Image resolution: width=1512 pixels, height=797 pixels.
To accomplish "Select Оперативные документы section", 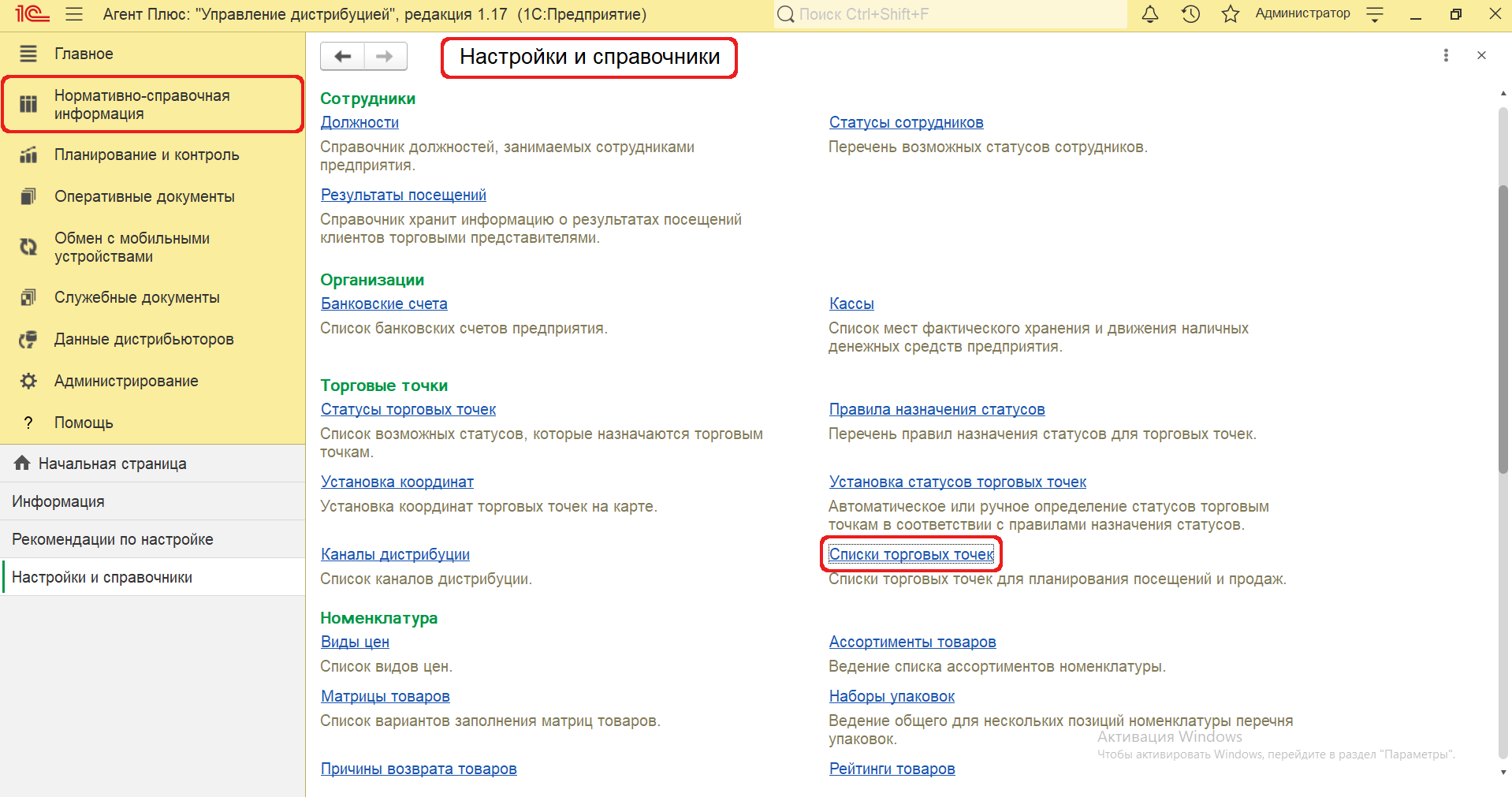I will click(x=144, y=196).
